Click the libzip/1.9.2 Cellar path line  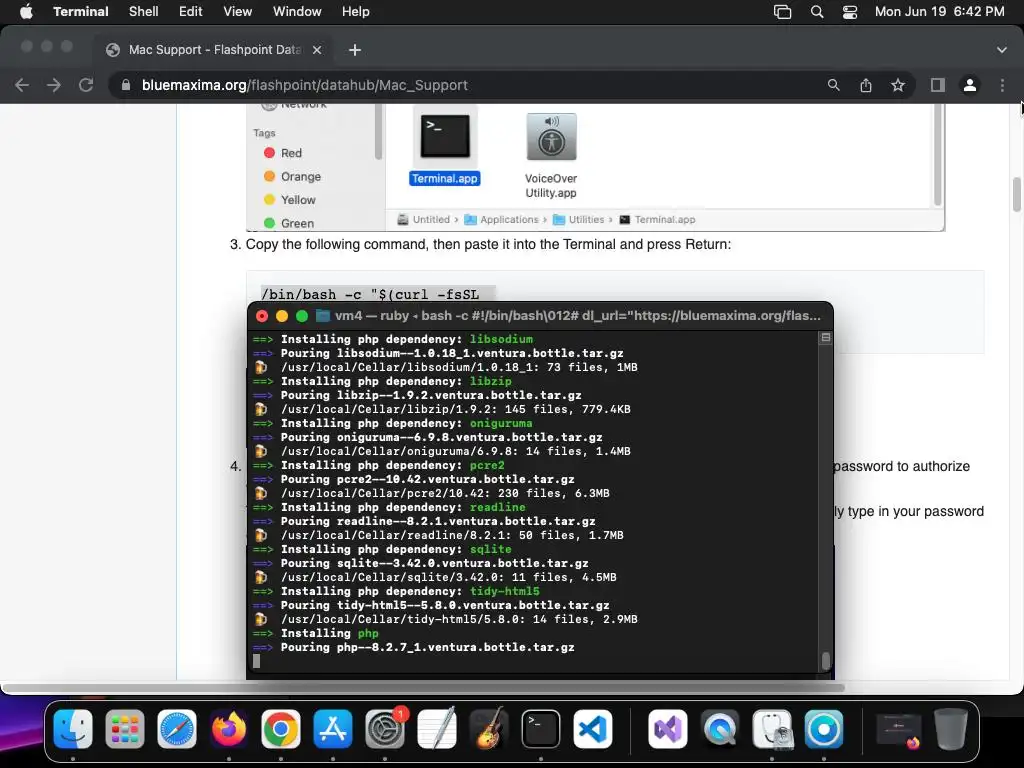click(x=456, y=409)
